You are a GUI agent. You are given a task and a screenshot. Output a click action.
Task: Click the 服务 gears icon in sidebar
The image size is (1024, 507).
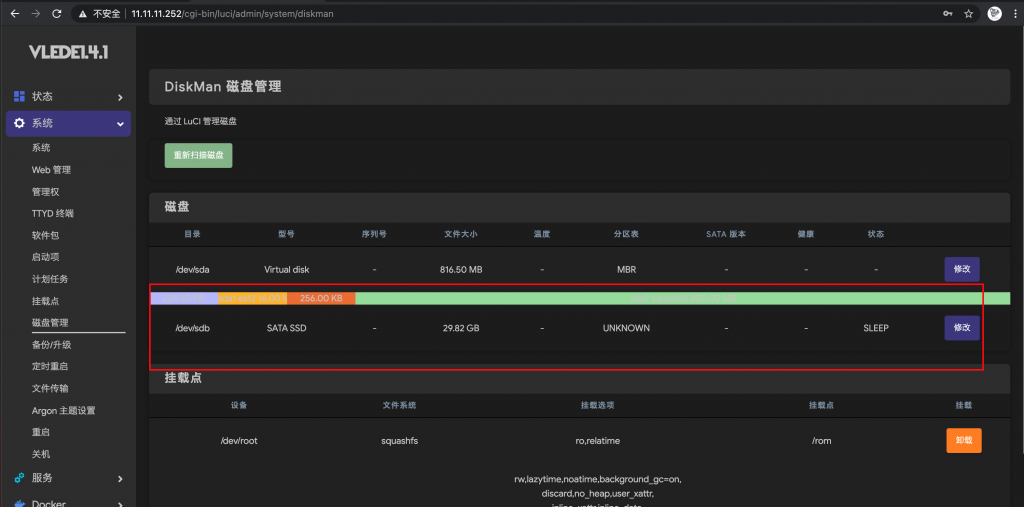coord(19,478)
